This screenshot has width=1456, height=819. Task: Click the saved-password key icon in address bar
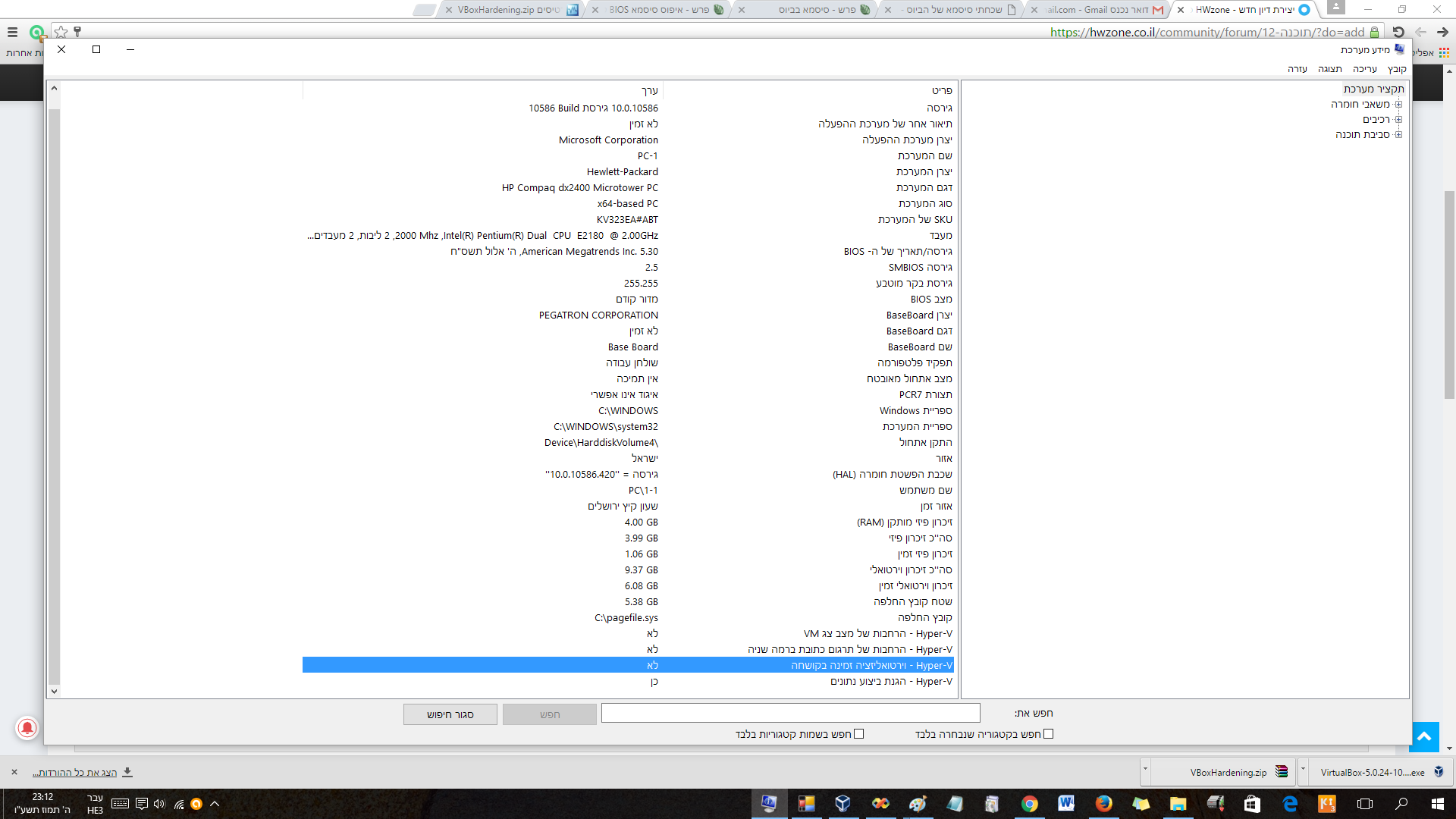(77, 33)
